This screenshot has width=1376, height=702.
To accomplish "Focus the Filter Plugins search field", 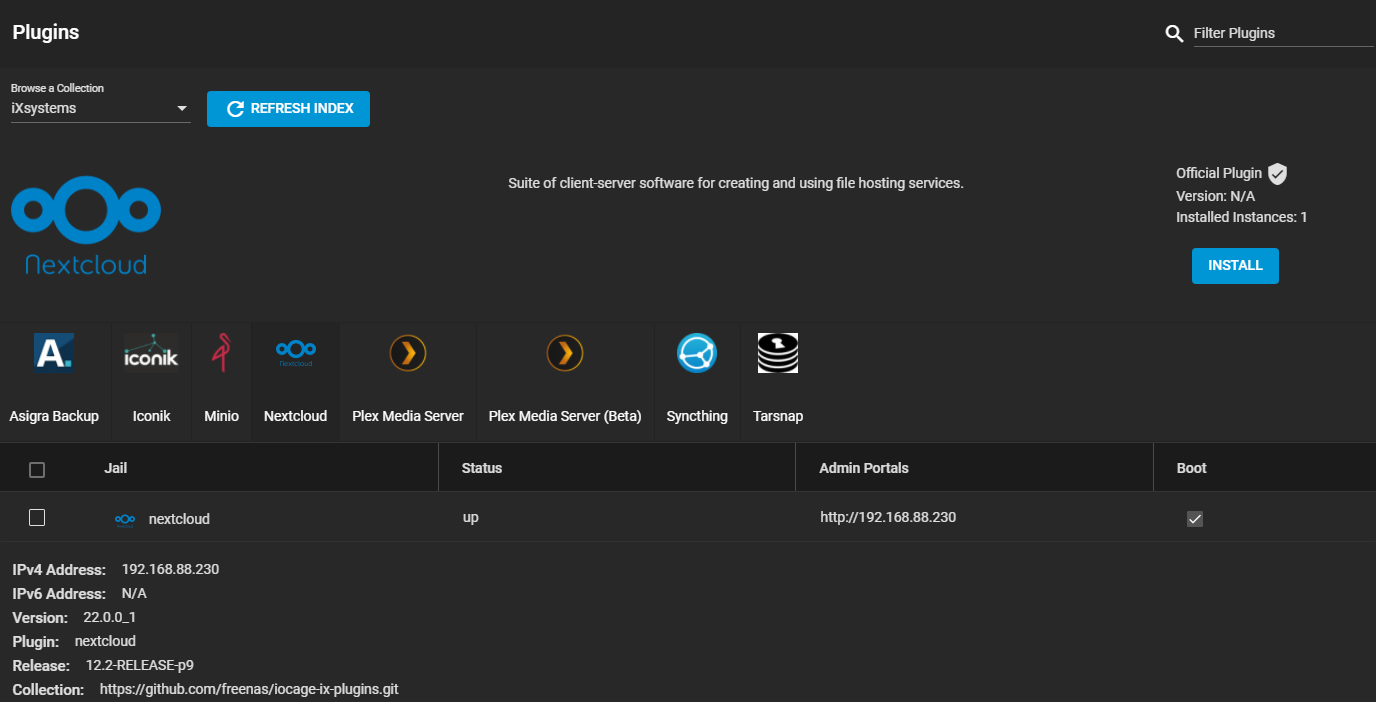I will (x=1283, y=33).
